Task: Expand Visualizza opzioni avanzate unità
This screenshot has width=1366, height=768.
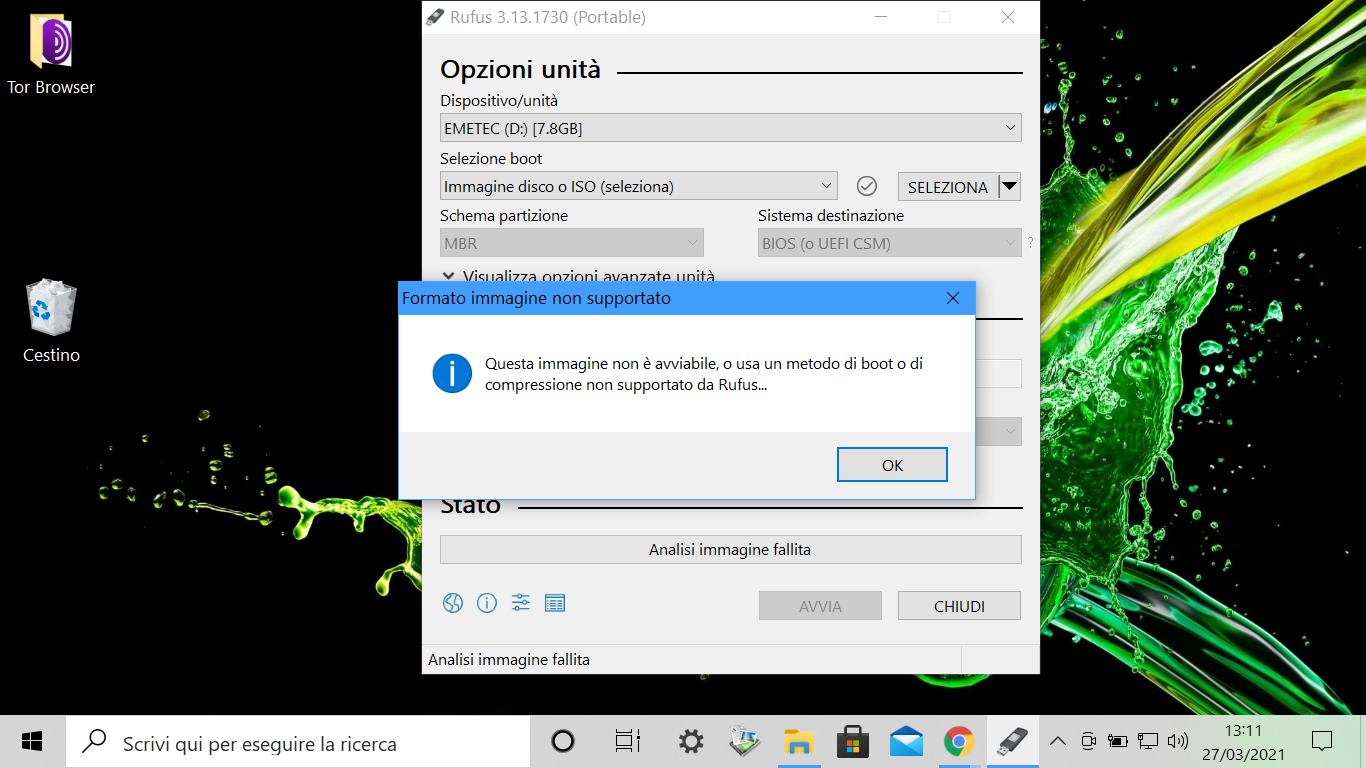Action: point(578,276)
